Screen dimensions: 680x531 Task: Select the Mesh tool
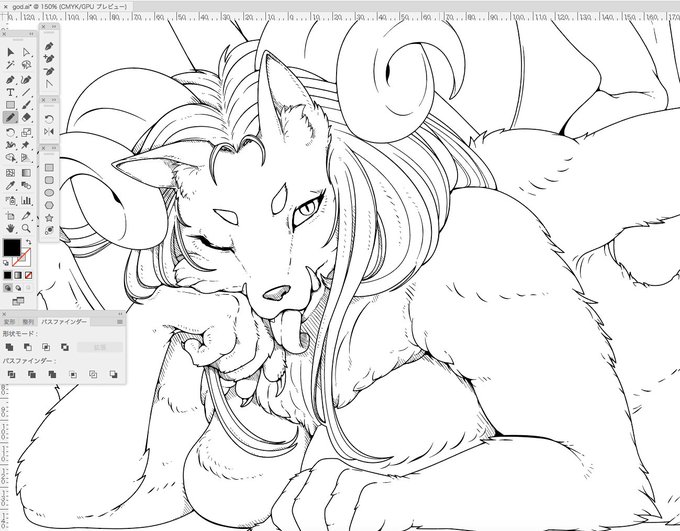[11, 173]
